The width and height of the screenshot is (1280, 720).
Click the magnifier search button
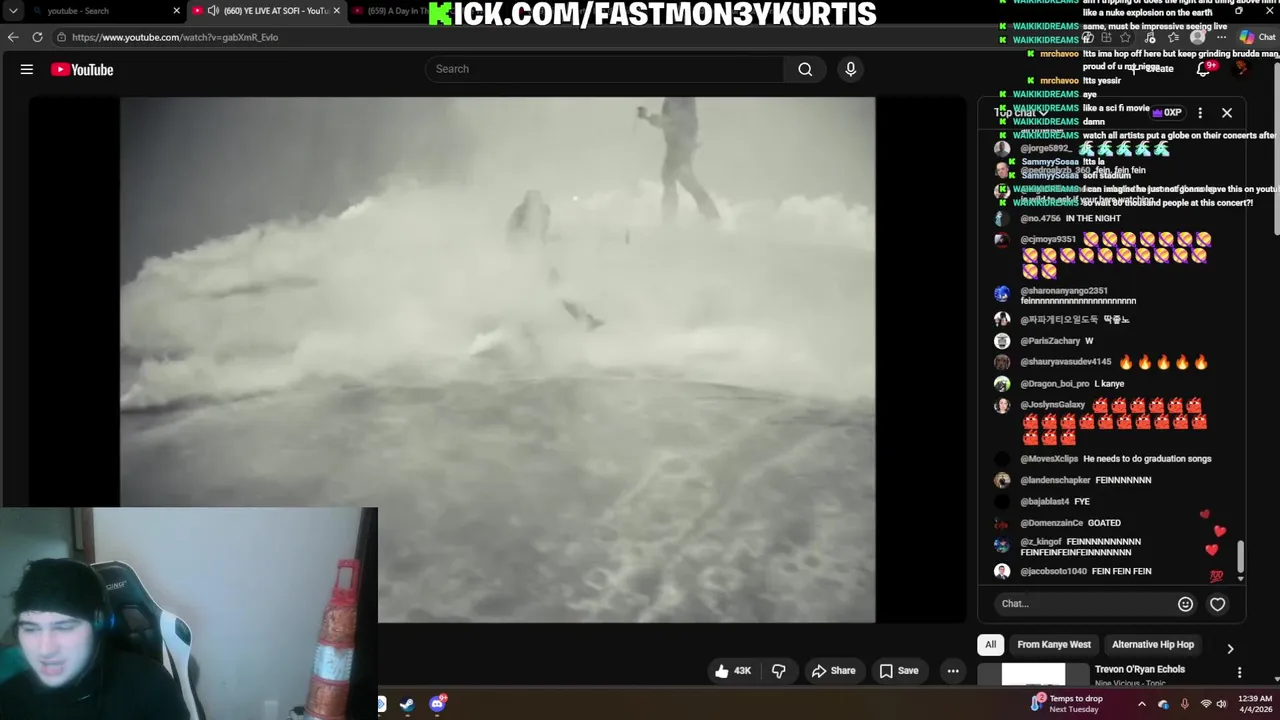point(805,69)
